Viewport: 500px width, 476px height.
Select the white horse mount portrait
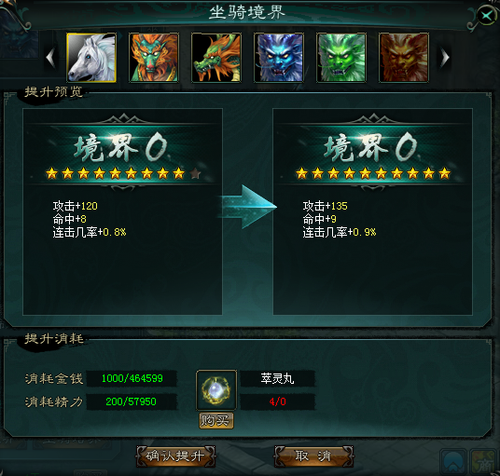(92, 57)
